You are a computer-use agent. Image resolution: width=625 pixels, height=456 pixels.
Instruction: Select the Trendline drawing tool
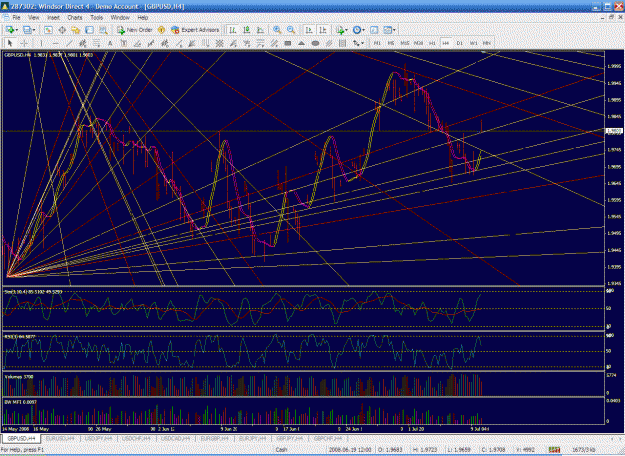[69, 43]
